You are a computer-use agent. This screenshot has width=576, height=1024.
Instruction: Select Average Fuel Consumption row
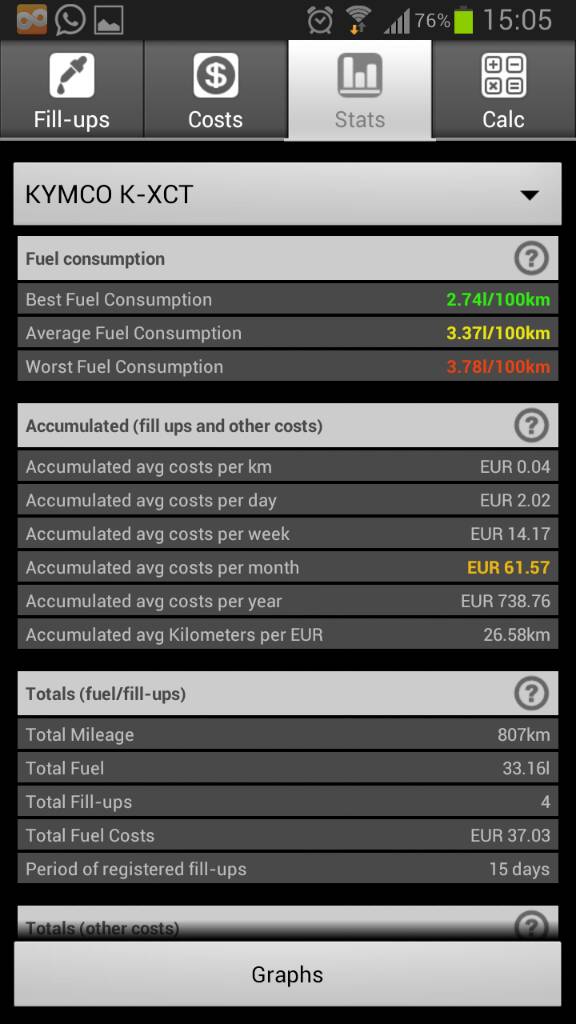287,333
